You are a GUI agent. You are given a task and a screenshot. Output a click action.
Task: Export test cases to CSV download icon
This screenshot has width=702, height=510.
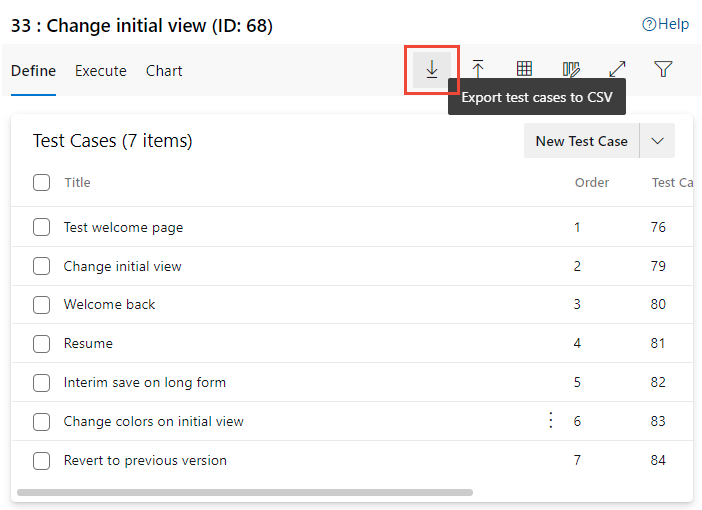tap(432, 70)
